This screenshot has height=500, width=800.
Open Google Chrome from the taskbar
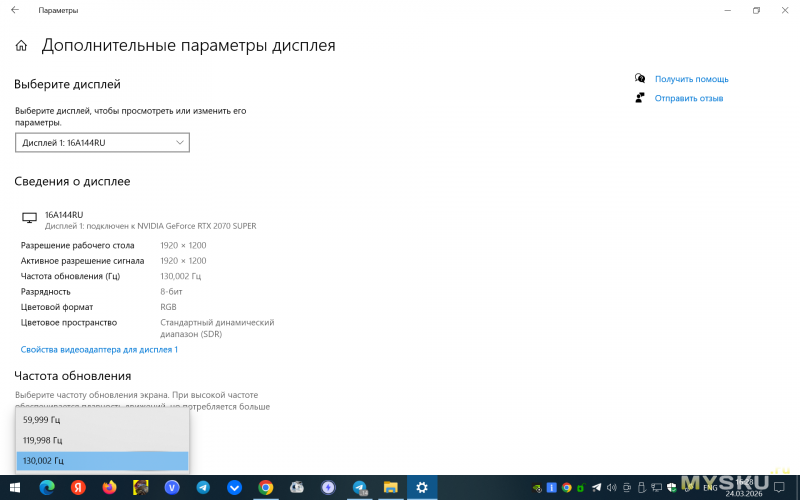(266, 487)
